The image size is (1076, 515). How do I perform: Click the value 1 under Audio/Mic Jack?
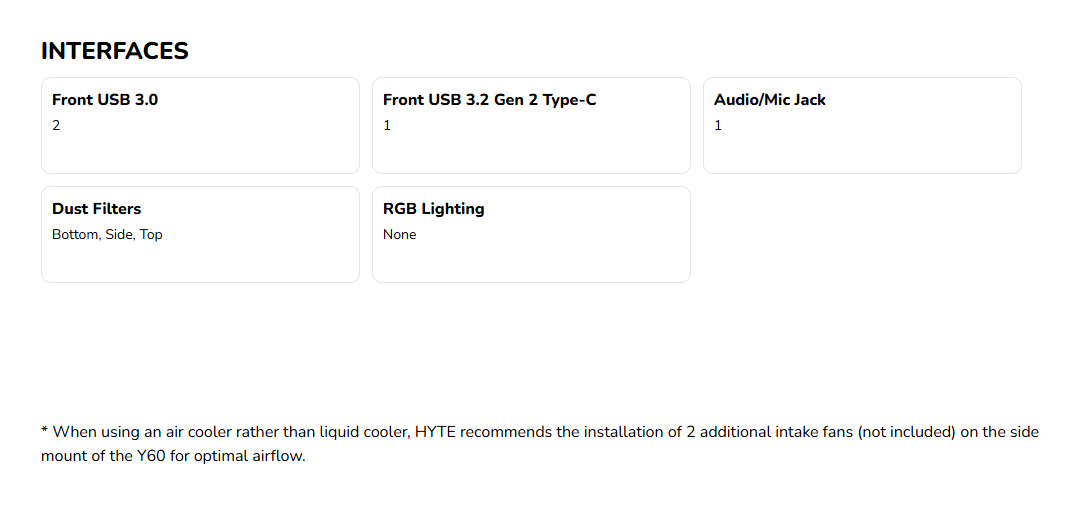pos(718,126)
